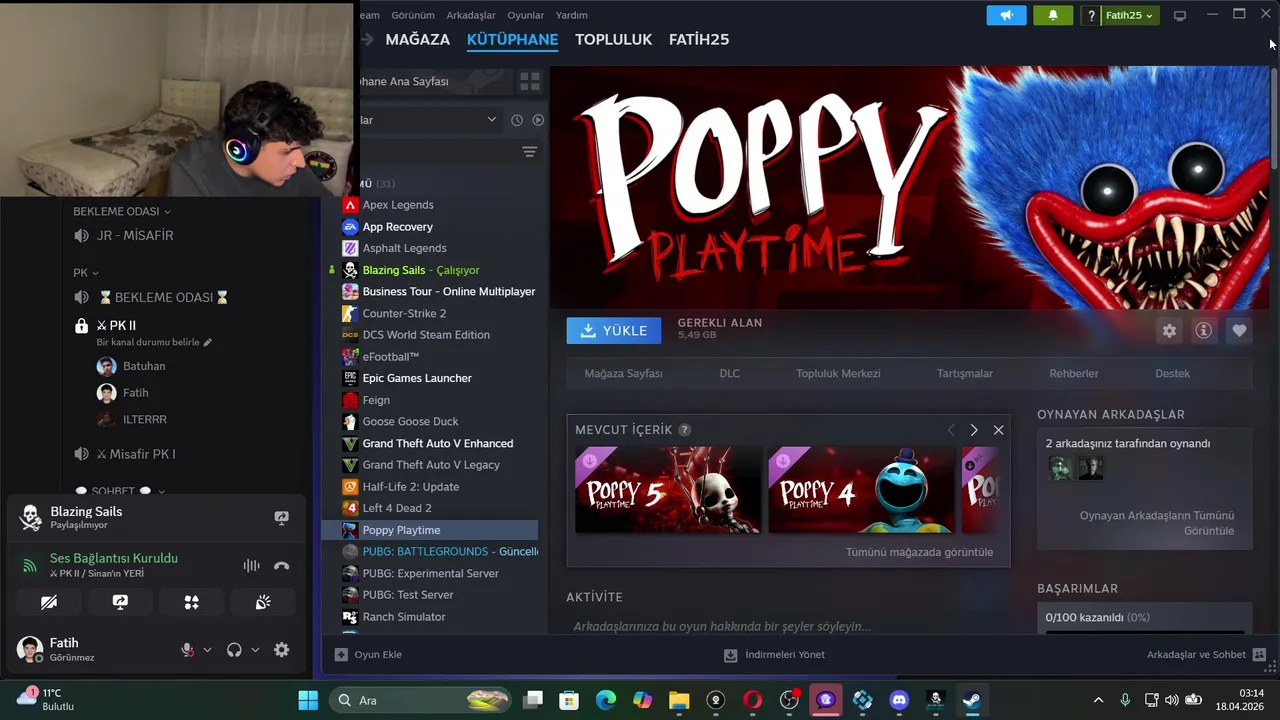Go to TOPLULUK tab
The height and width of the screenshot is (720, 1280).
coord(613,39)
